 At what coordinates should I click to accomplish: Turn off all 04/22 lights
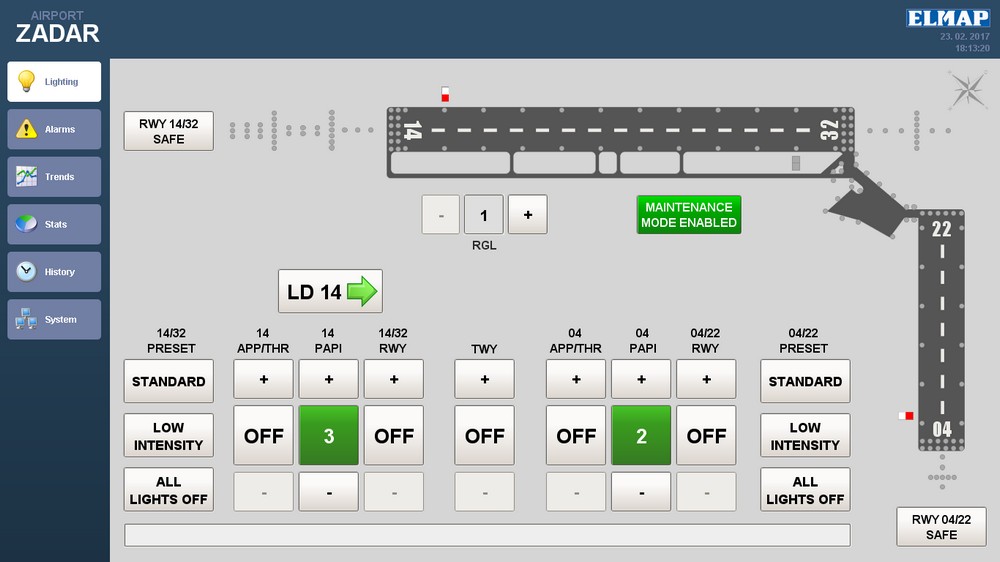[x=805, y=490]
